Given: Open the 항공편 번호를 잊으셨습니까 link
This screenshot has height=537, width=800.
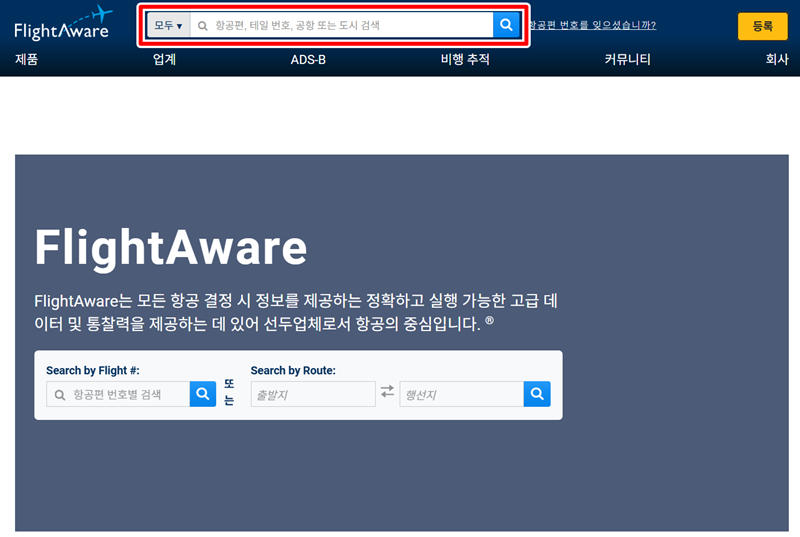Looking at the screenshot, I should point(592,25).
